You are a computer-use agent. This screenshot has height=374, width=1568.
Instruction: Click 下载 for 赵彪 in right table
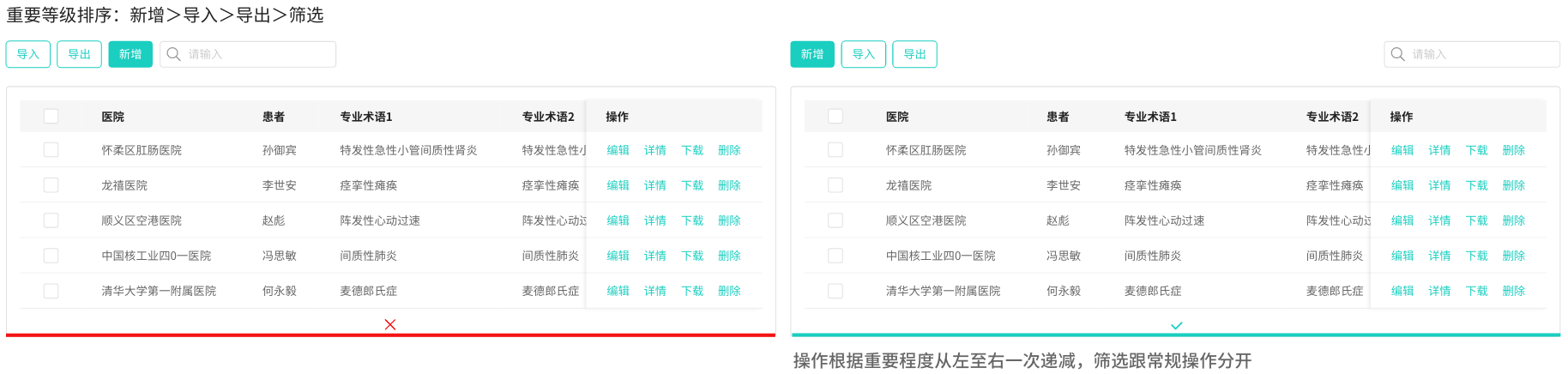pyautogui.click(x=1476, y=220)
